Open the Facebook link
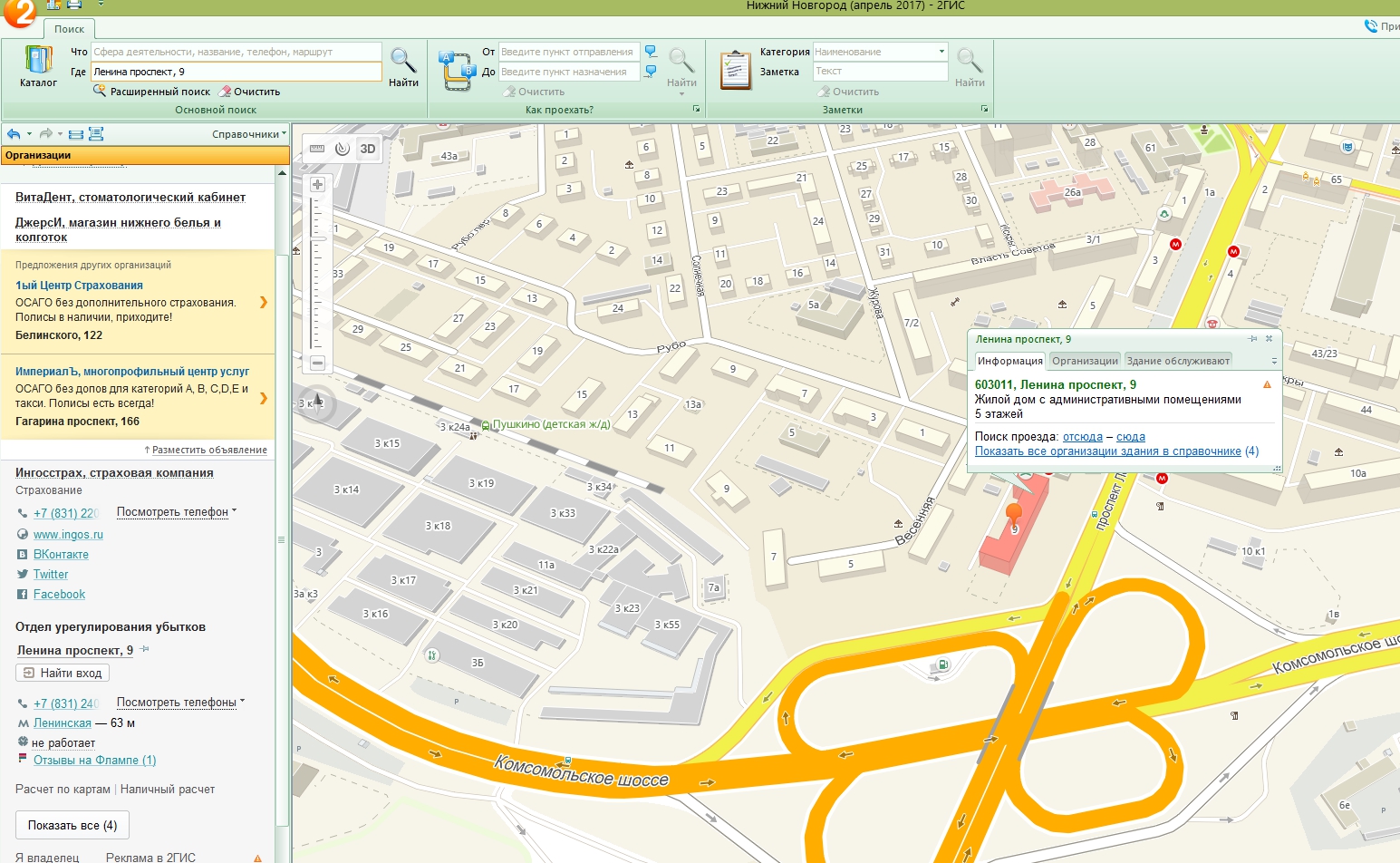 pyautogui.click(x=59, y=595)
